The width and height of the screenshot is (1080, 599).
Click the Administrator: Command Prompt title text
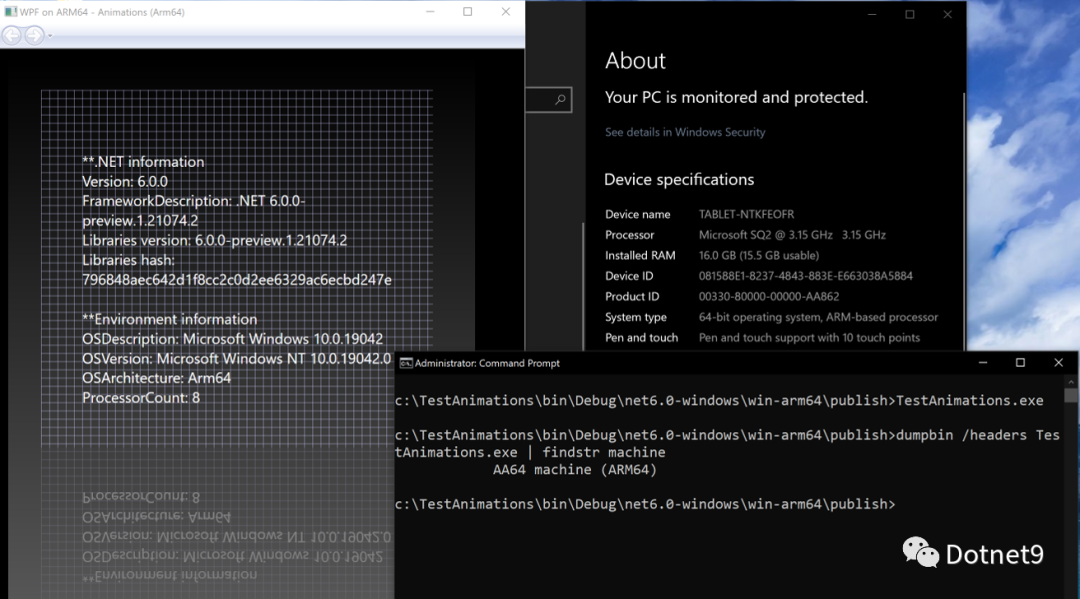click(487, 364)
